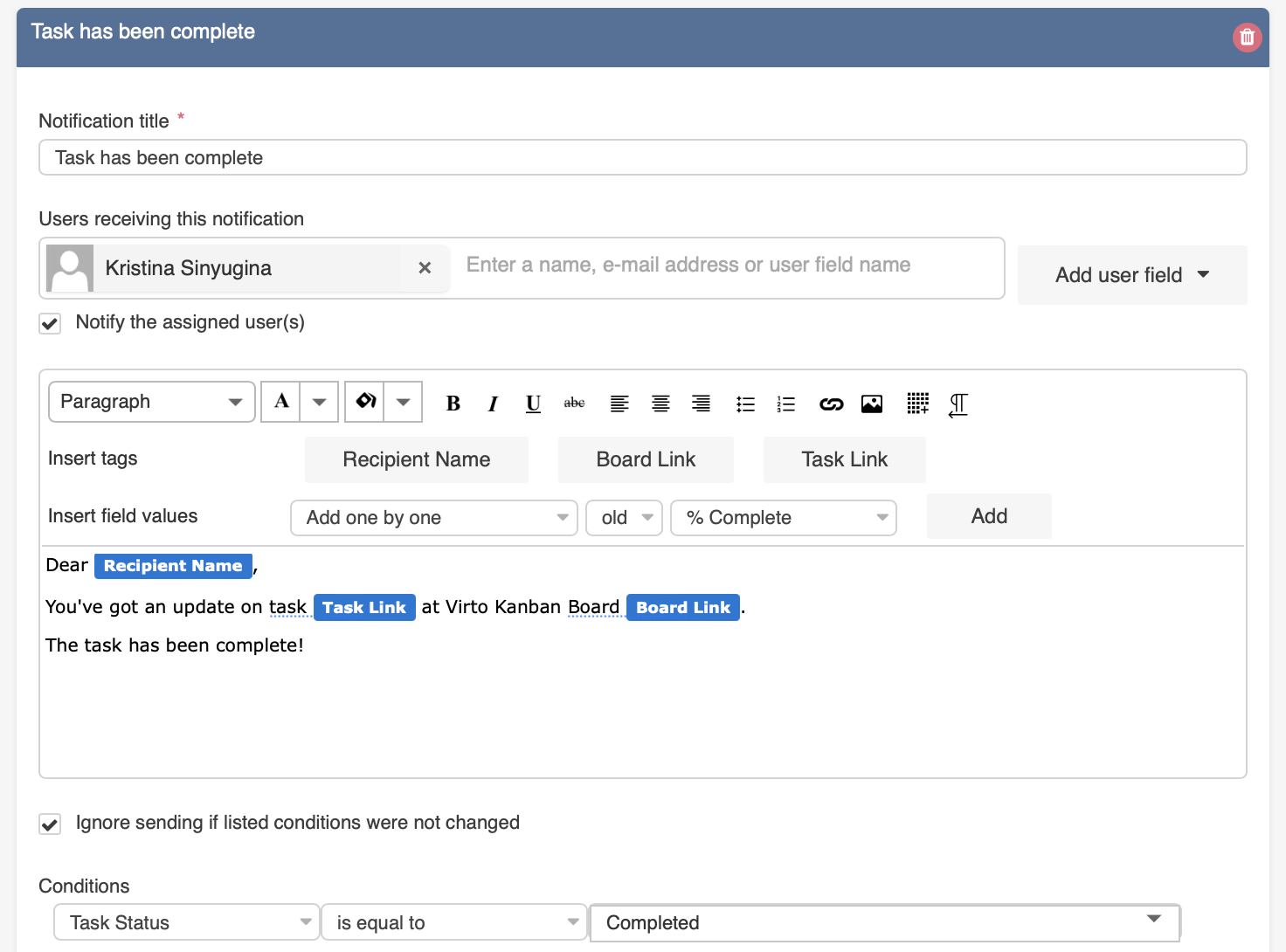Delete this notification via the trash icon

[1247, 37]
